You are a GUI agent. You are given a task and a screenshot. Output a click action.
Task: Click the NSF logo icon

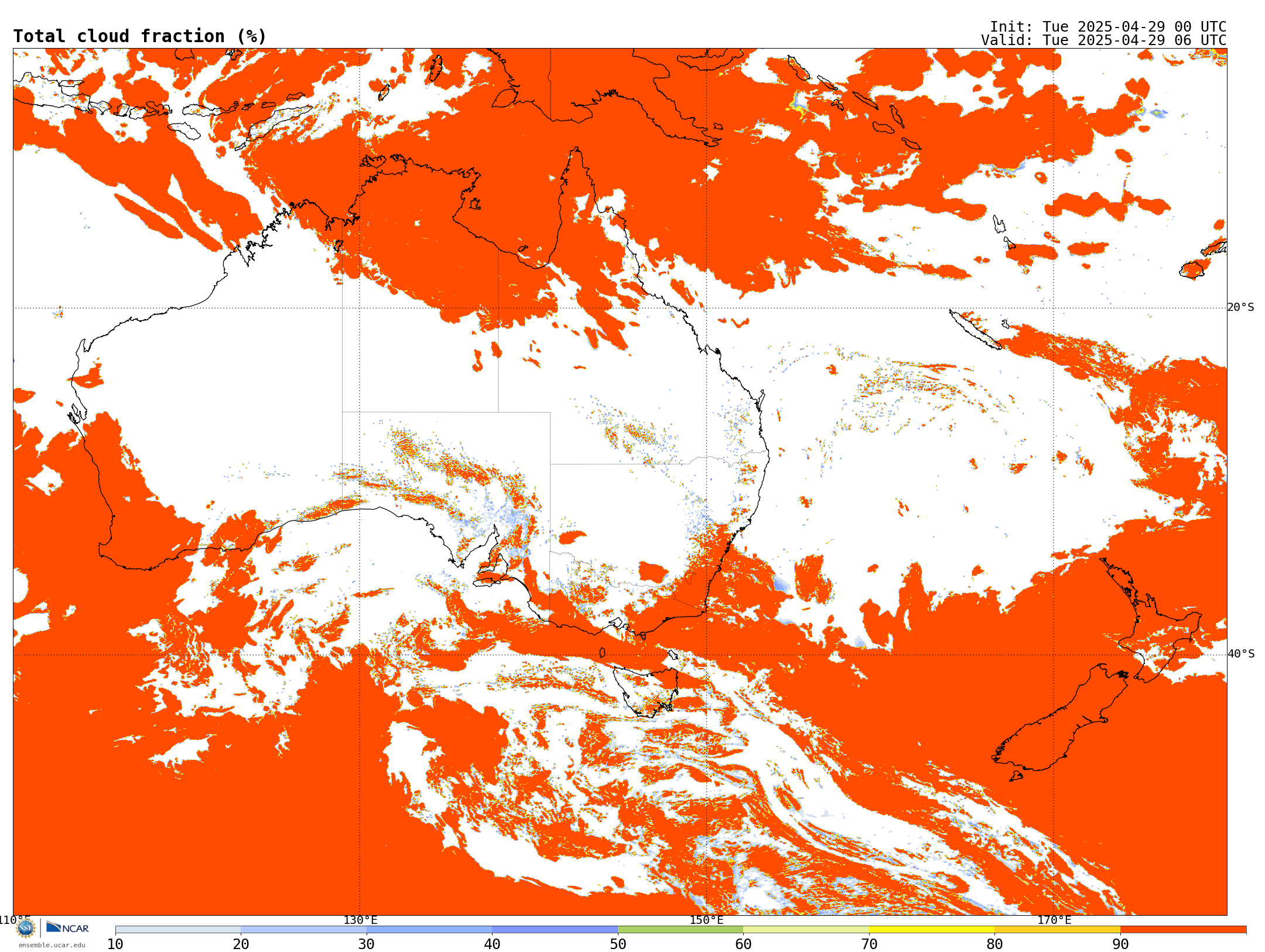25,929
